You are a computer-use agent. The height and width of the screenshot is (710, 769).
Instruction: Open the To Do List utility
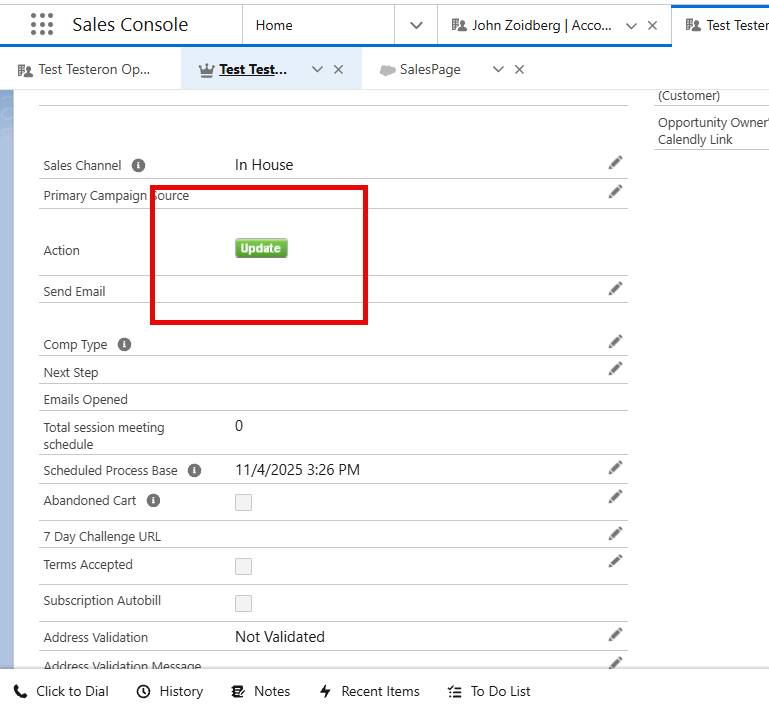(x=489, y=691)
